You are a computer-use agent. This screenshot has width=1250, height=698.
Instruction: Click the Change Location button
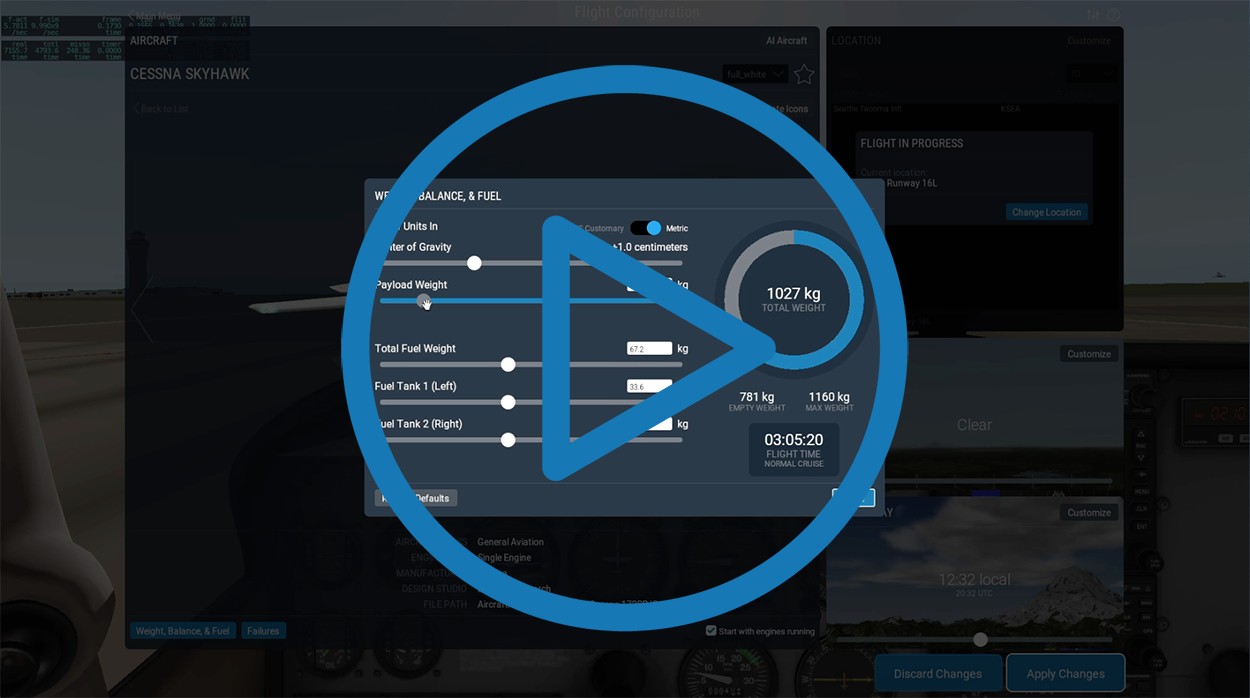click(x=1046, y=212)
